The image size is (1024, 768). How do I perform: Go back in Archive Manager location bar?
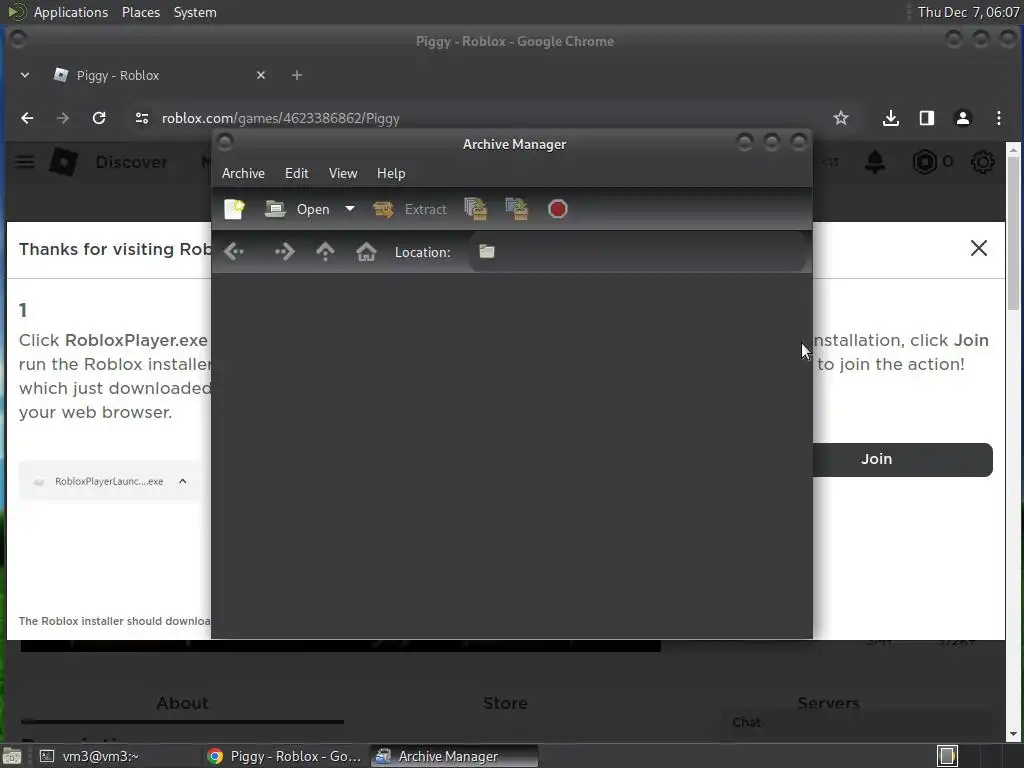(x=234, y=251)
